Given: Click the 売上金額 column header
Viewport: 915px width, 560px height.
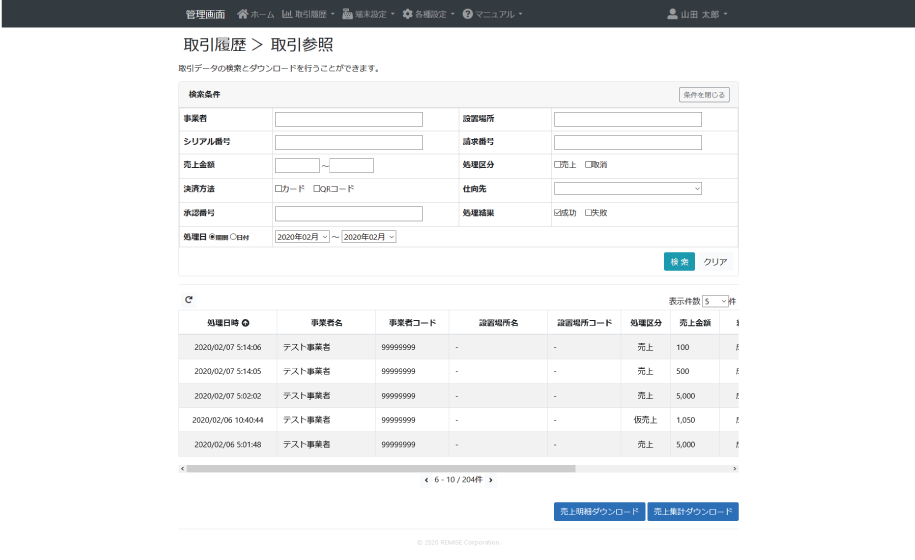Looking at the screenshot, I should 694,323.
